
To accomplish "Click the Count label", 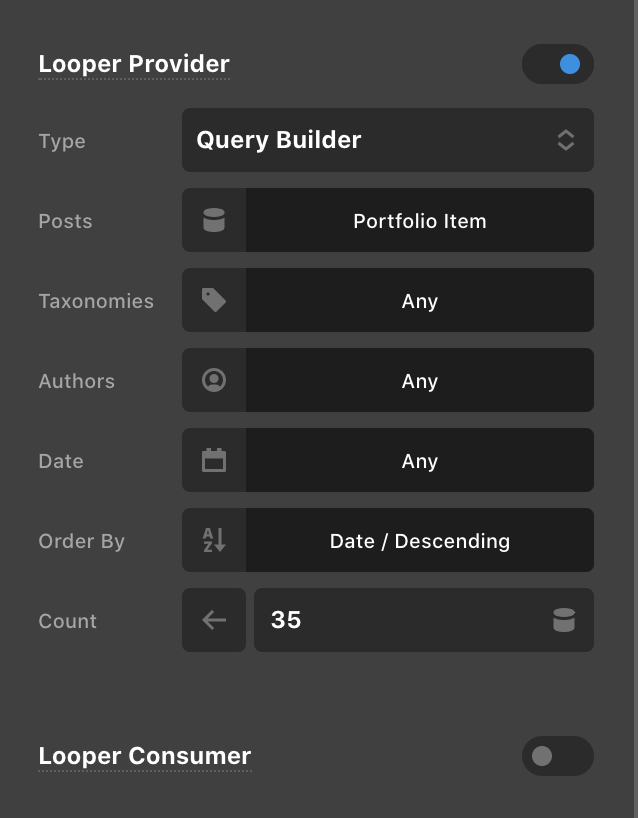I will tap(68, 621).
